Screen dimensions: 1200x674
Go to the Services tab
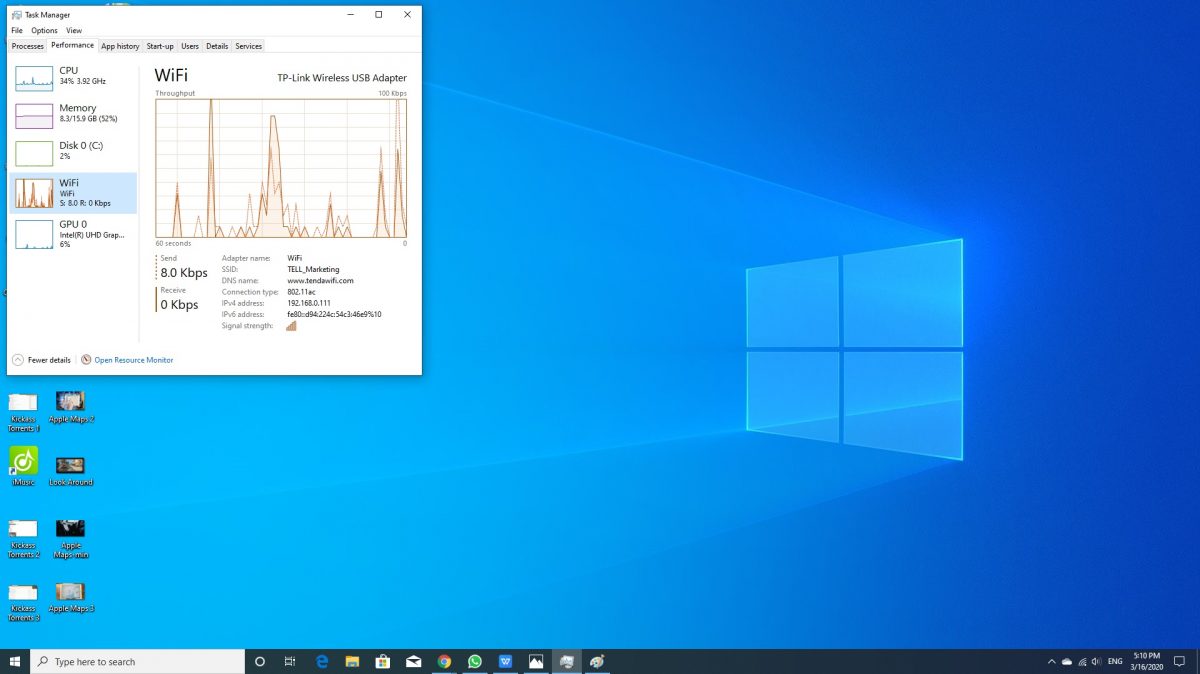[x=248, y=46]
